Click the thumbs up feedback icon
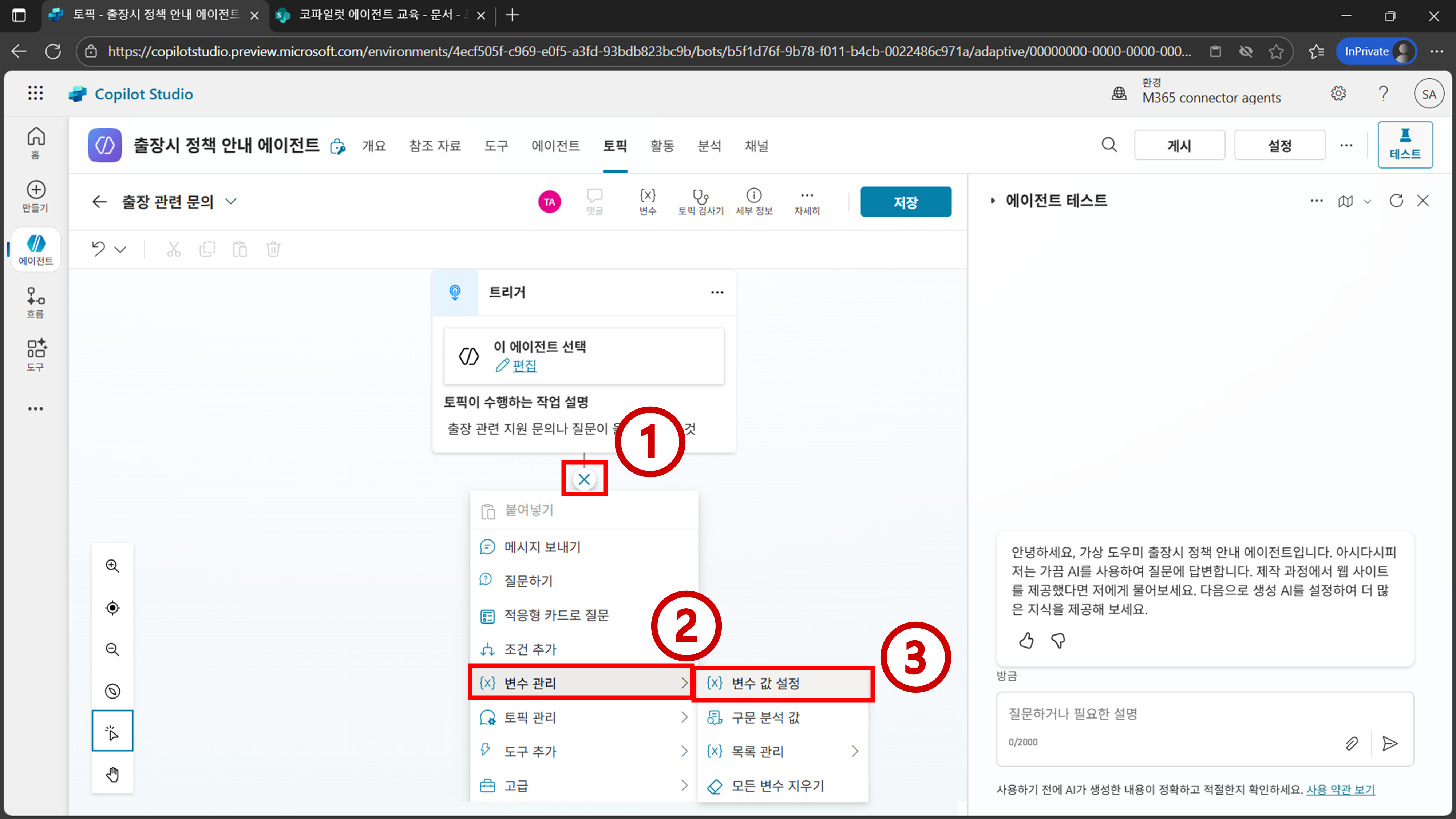Screen dimensions: 1456x819 [1026, 640]
